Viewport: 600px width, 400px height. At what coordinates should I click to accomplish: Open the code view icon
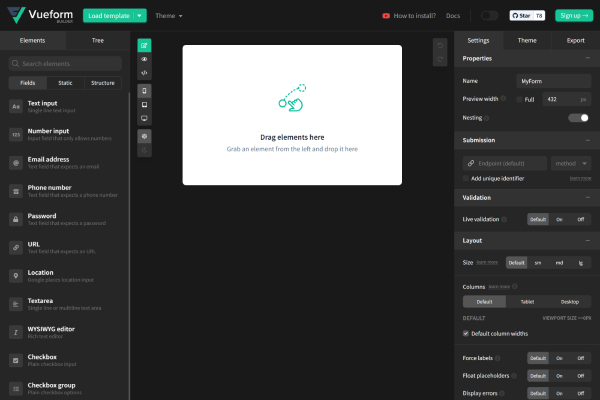[x=144, y=73]
